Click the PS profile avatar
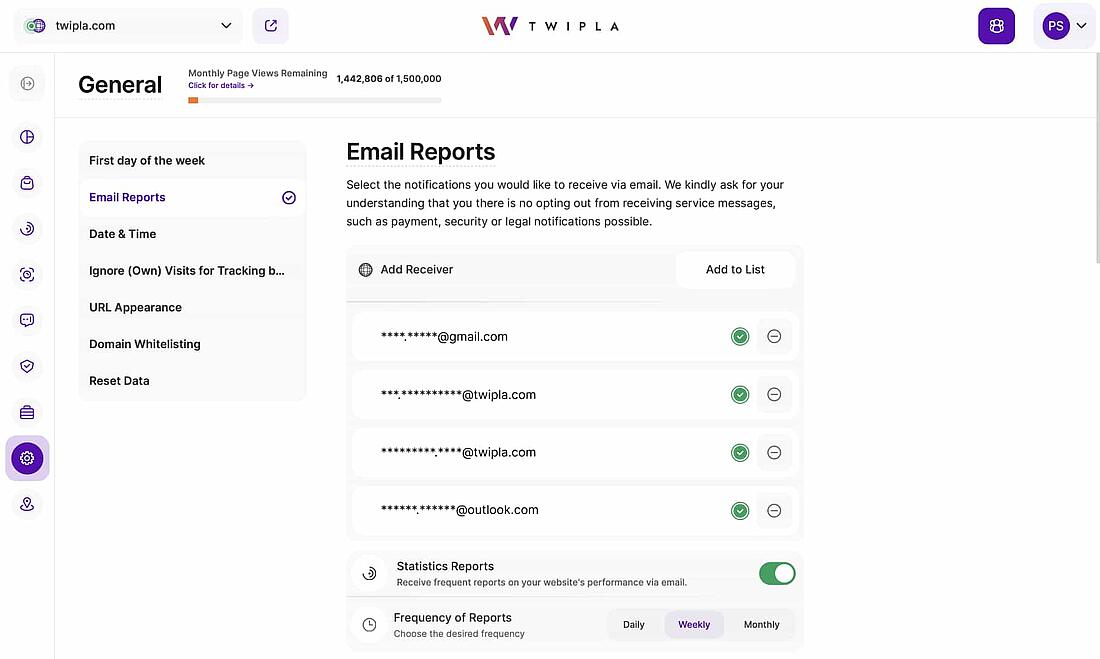Viewport: 1100px width, 659px height. tap(1055, 26)
